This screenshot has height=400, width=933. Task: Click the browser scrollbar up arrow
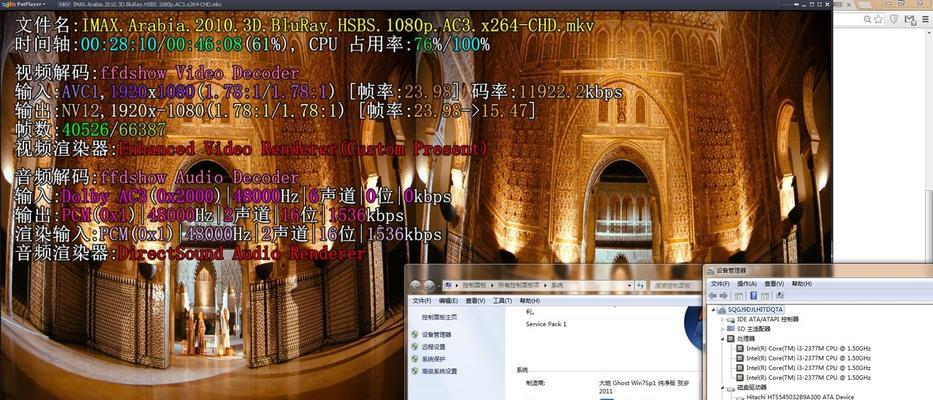pyautogui.click(x=929, y=33)
